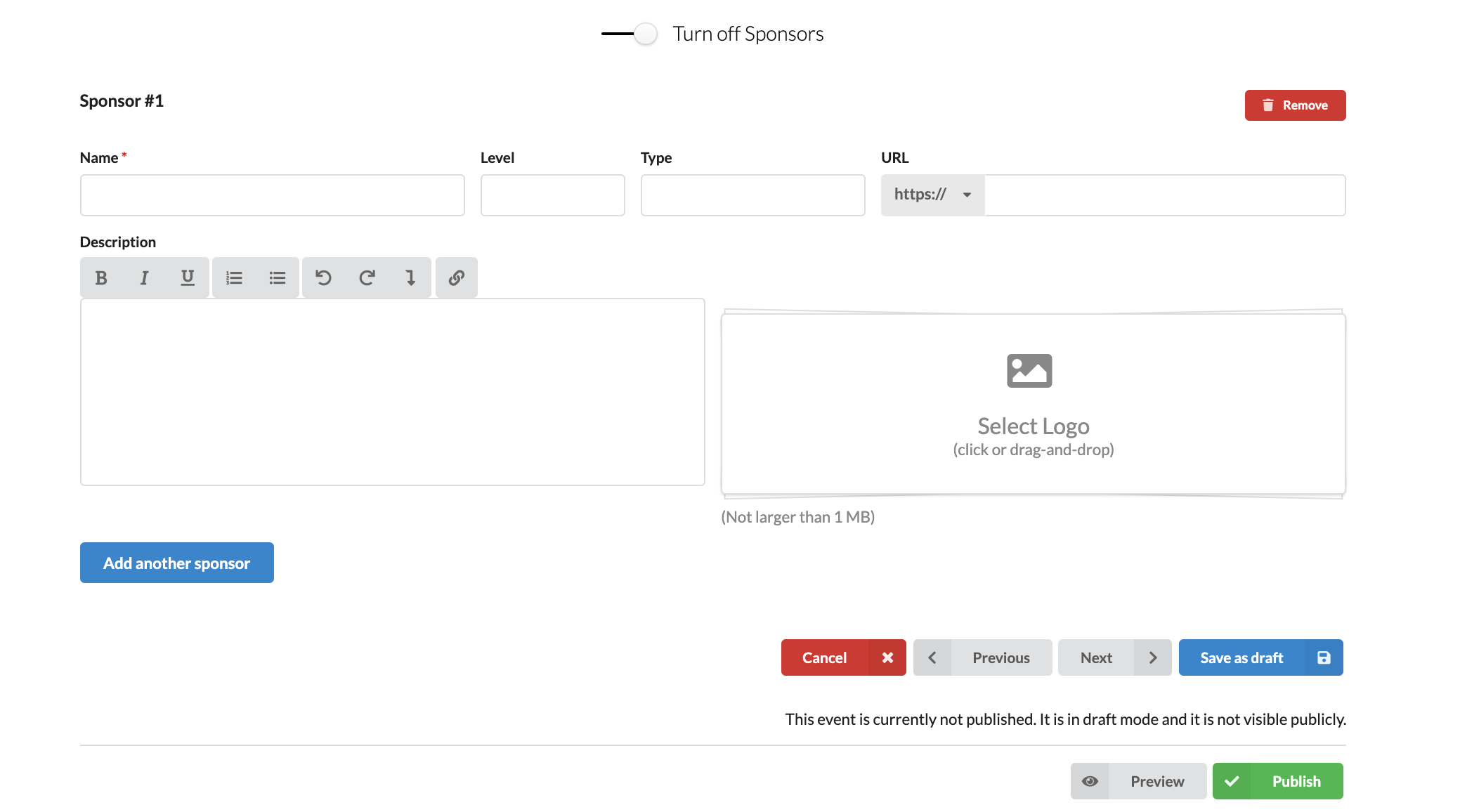Insert a bulleted list in description
Viewport: 1460px width, 812px height.
pos(278,278)
